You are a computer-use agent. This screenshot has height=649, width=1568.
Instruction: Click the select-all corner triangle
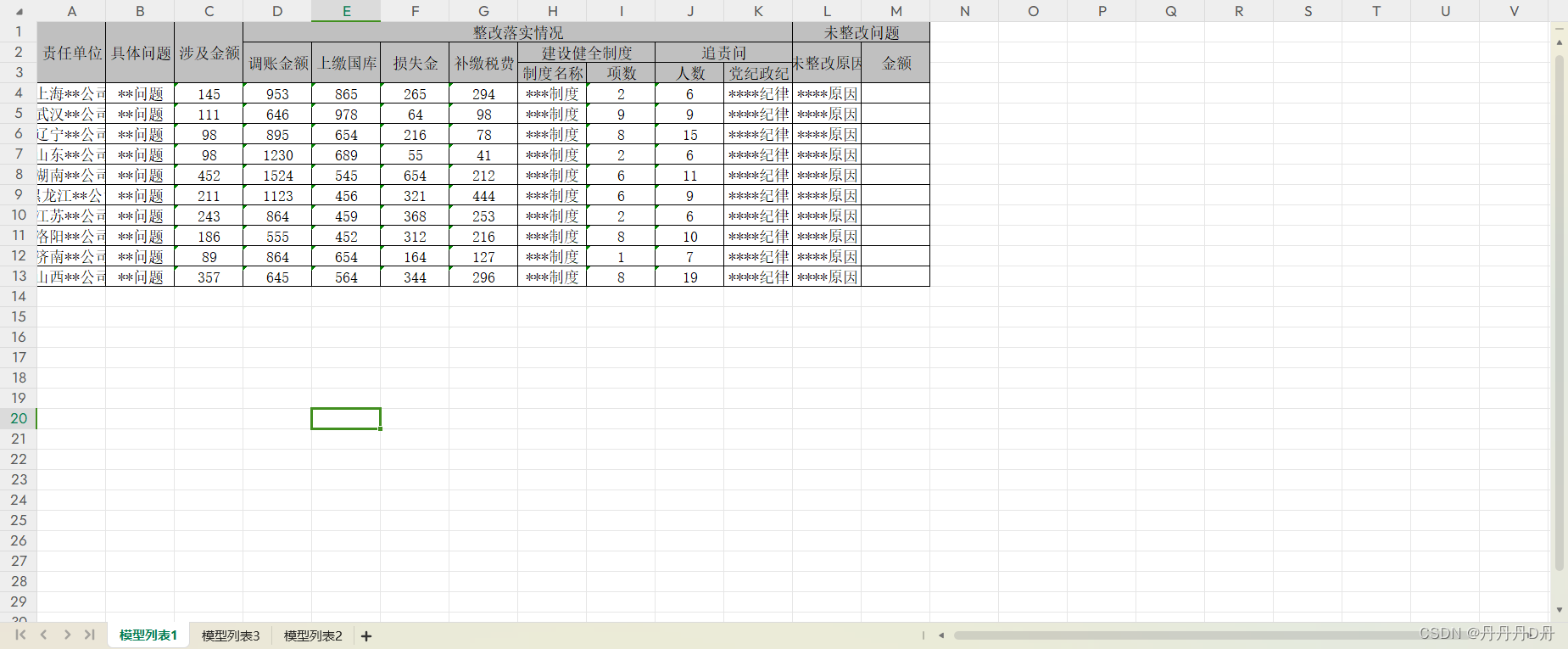(19, 11)
